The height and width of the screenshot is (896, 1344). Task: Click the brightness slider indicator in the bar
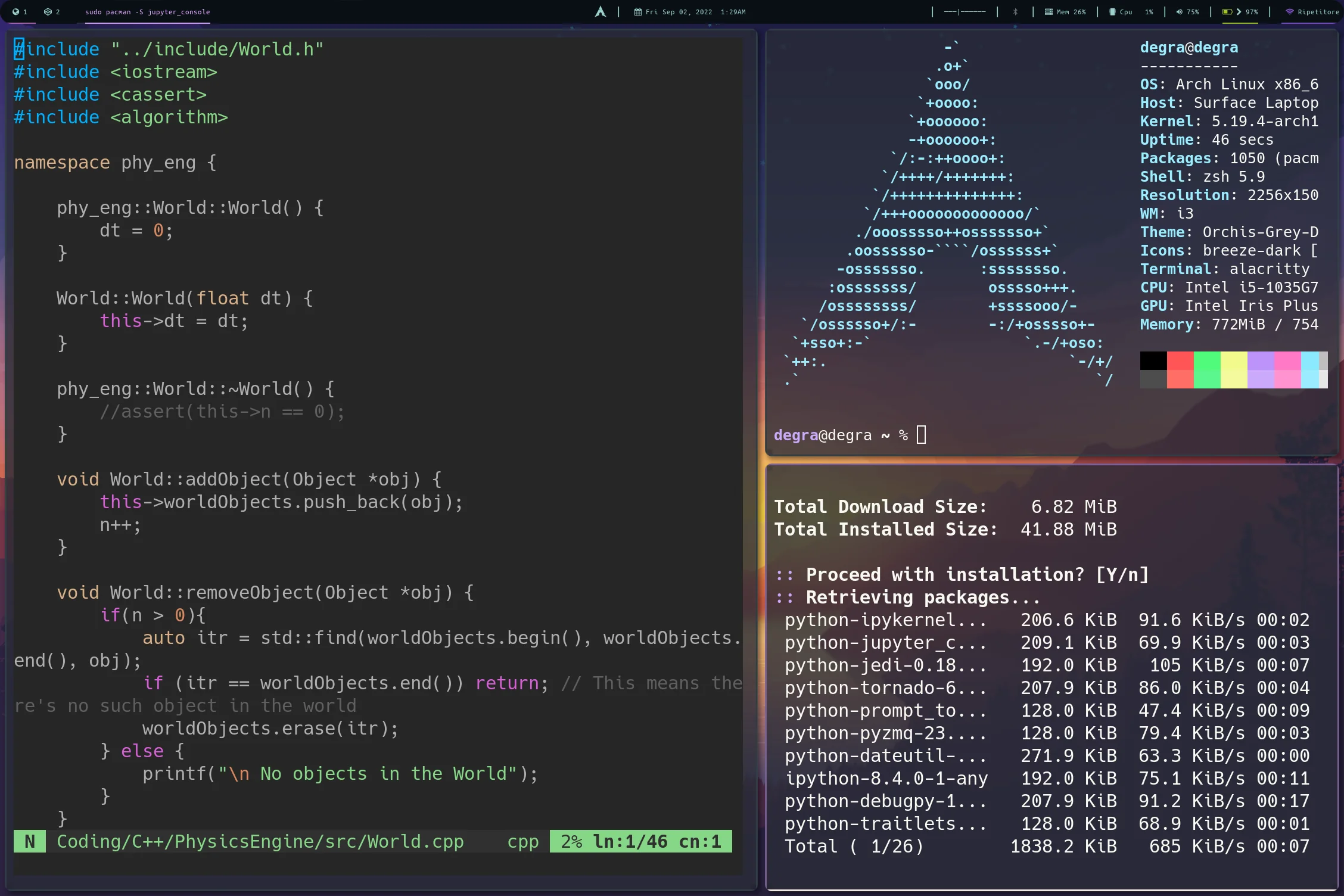(965, 12)
